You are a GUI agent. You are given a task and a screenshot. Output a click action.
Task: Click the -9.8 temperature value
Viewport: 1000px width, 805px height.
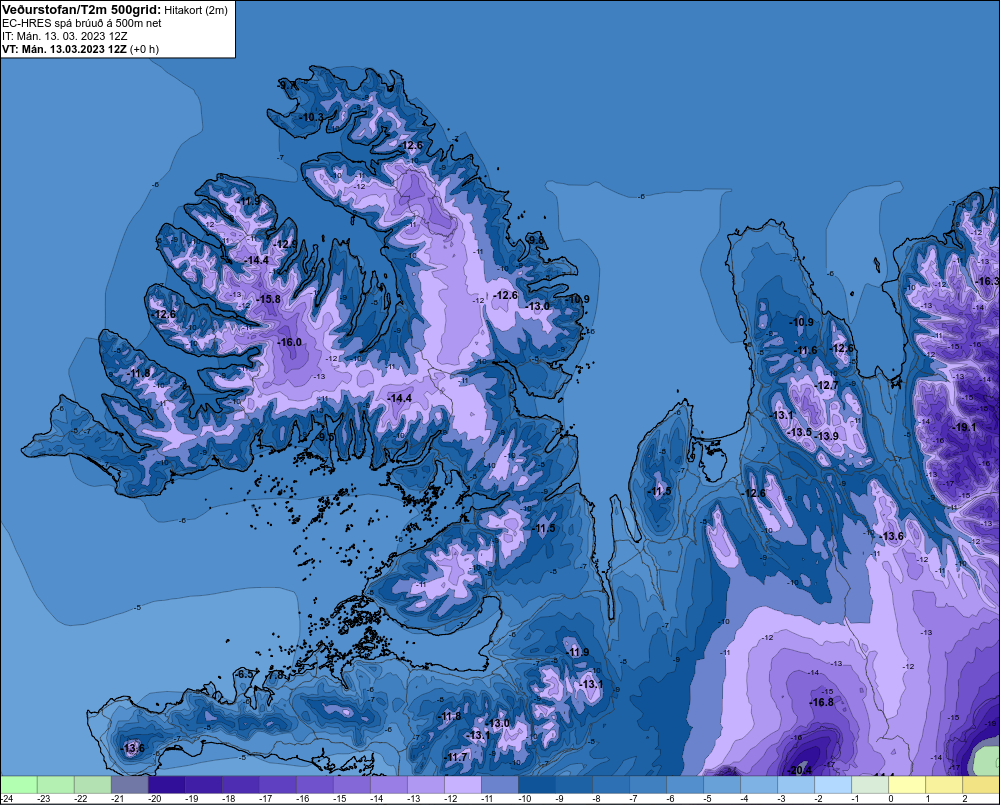(536, 240)
